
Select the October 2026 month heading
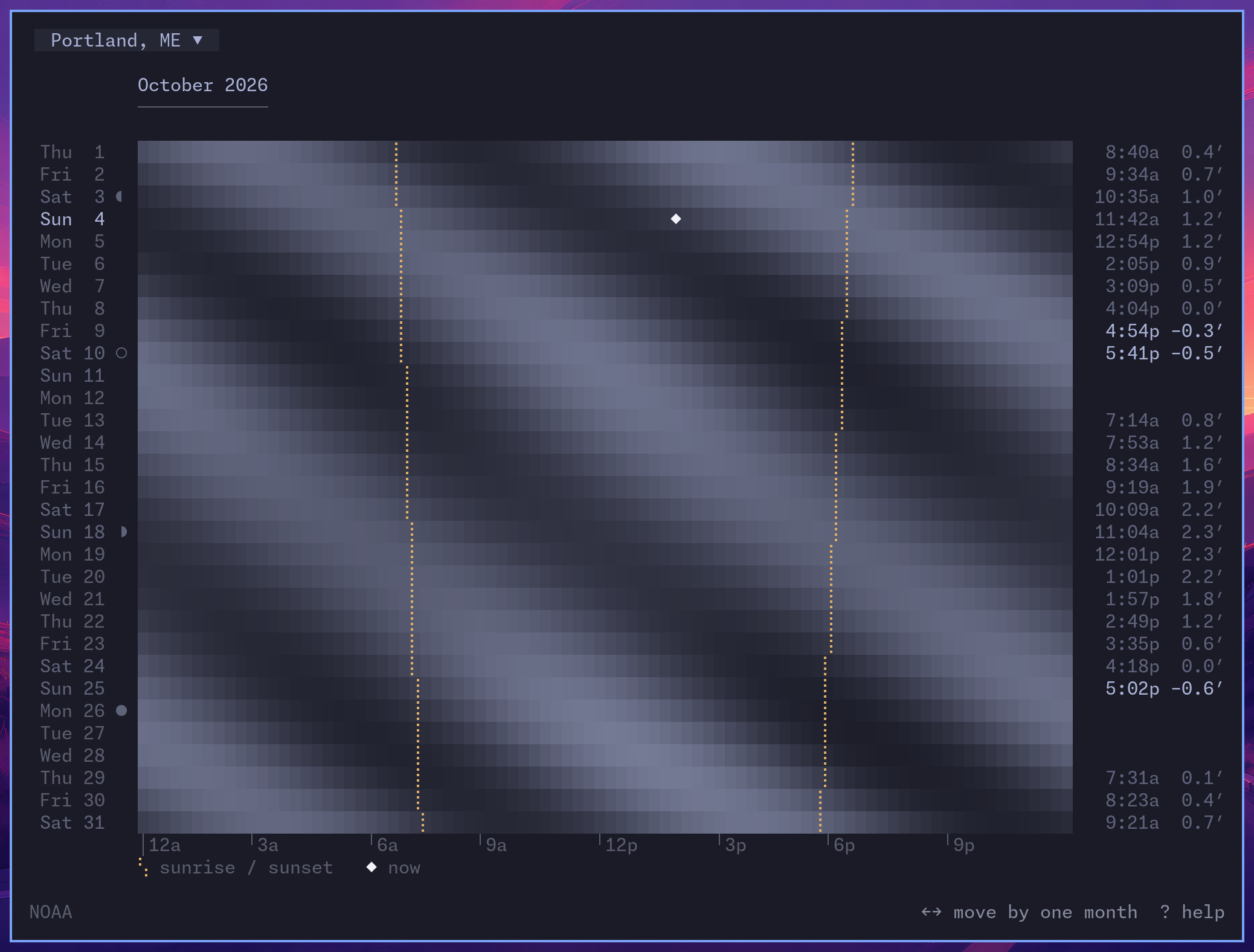click(202, 85)
